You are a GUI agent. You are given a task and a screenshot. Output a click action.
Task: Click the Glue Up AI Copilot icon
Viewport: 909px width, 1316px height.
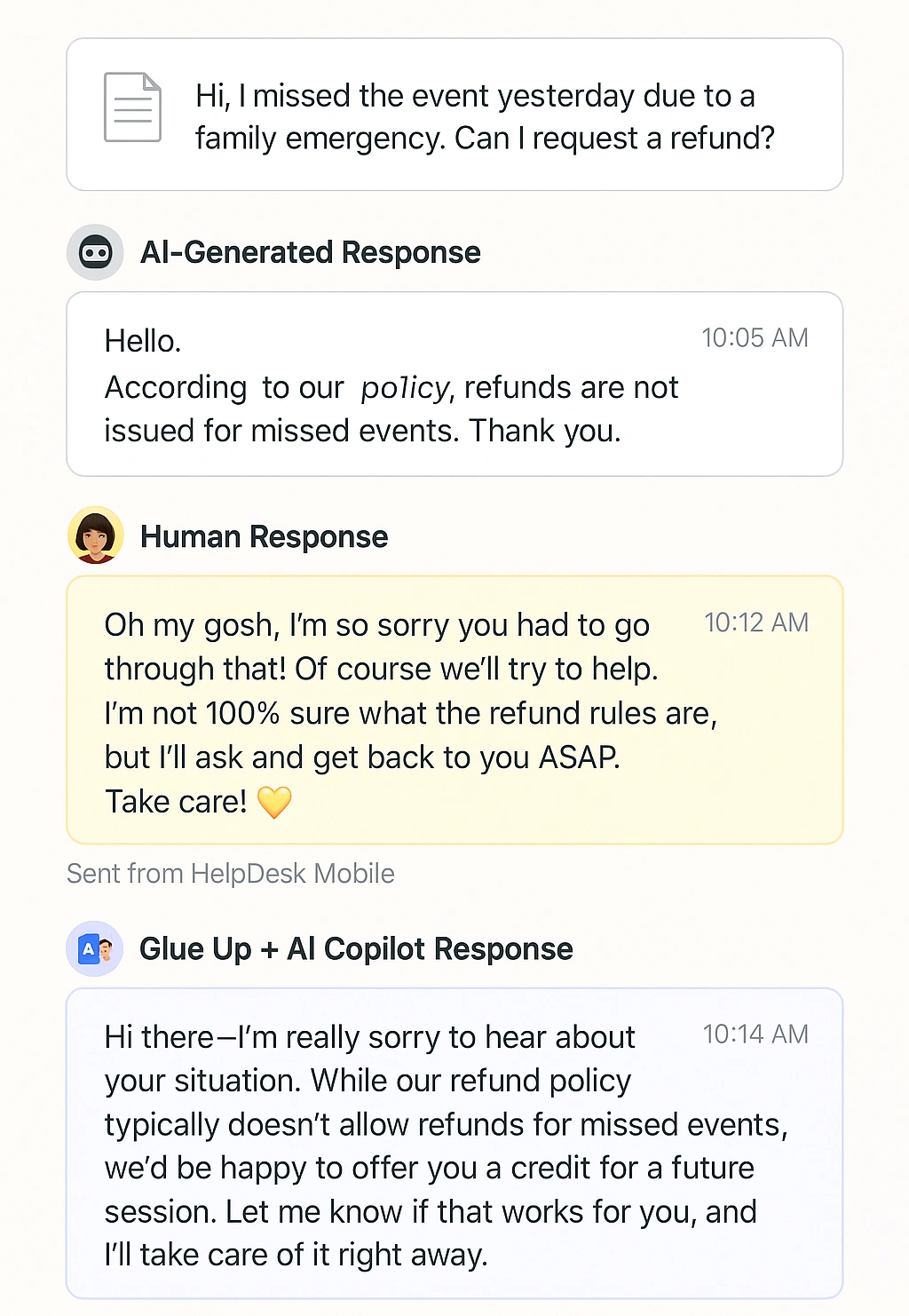[x=95, y=949]
